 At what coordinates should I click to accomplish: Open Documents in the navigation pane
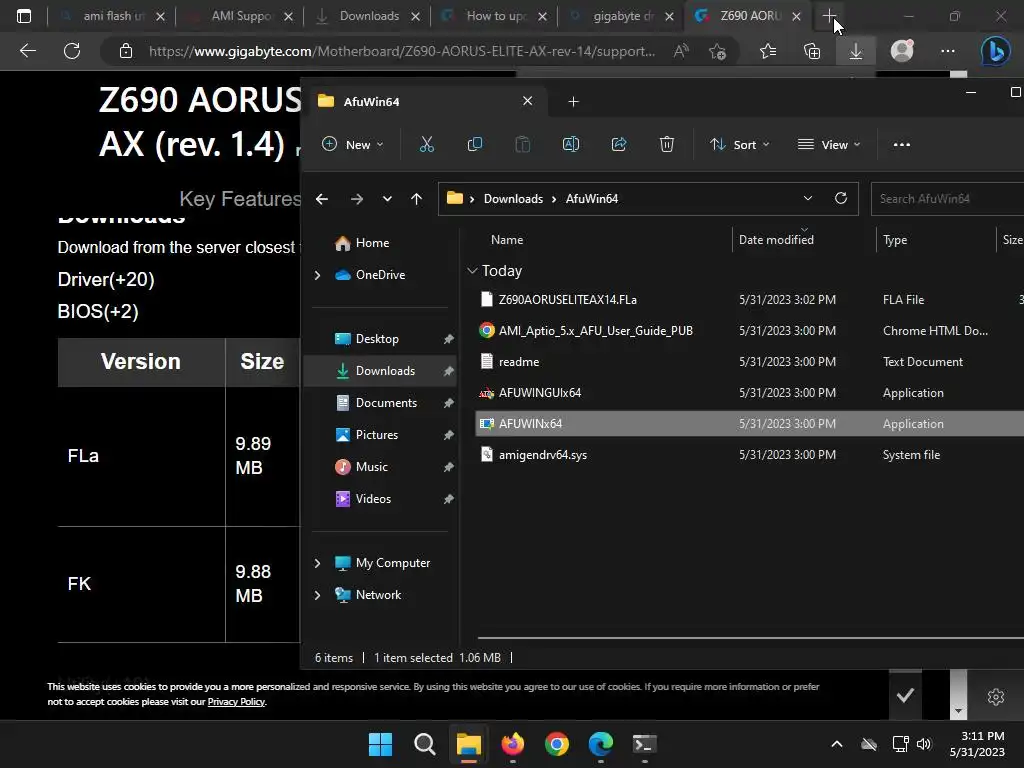click(x=386, y=403)
